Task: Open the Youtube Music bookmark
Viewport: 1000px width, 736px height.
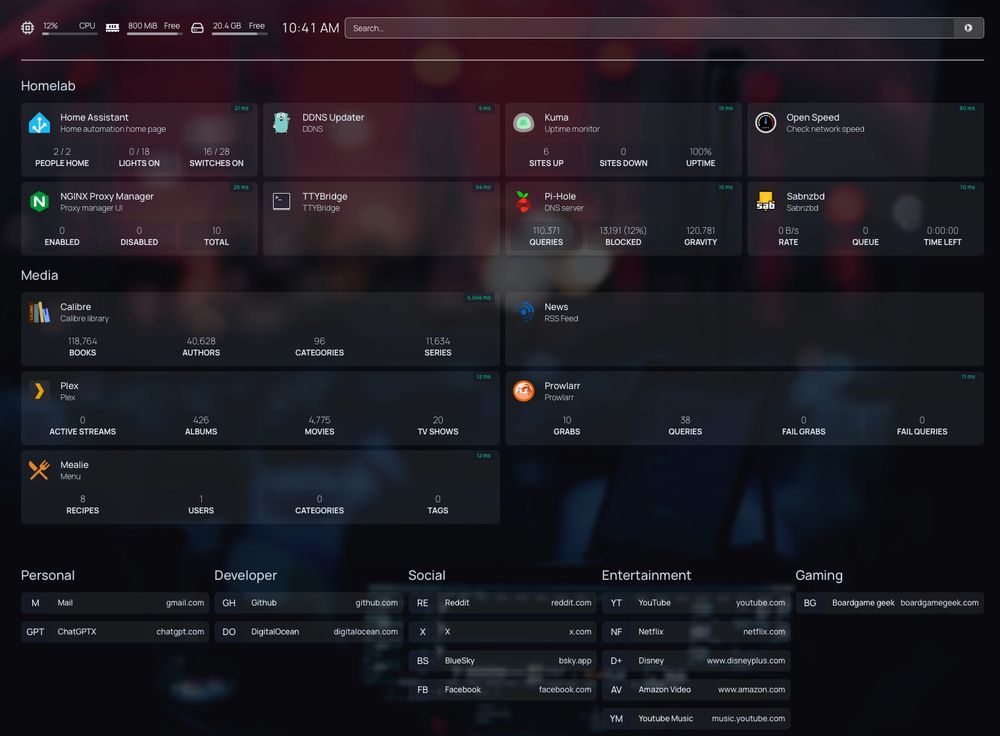Action: (696, 718)
